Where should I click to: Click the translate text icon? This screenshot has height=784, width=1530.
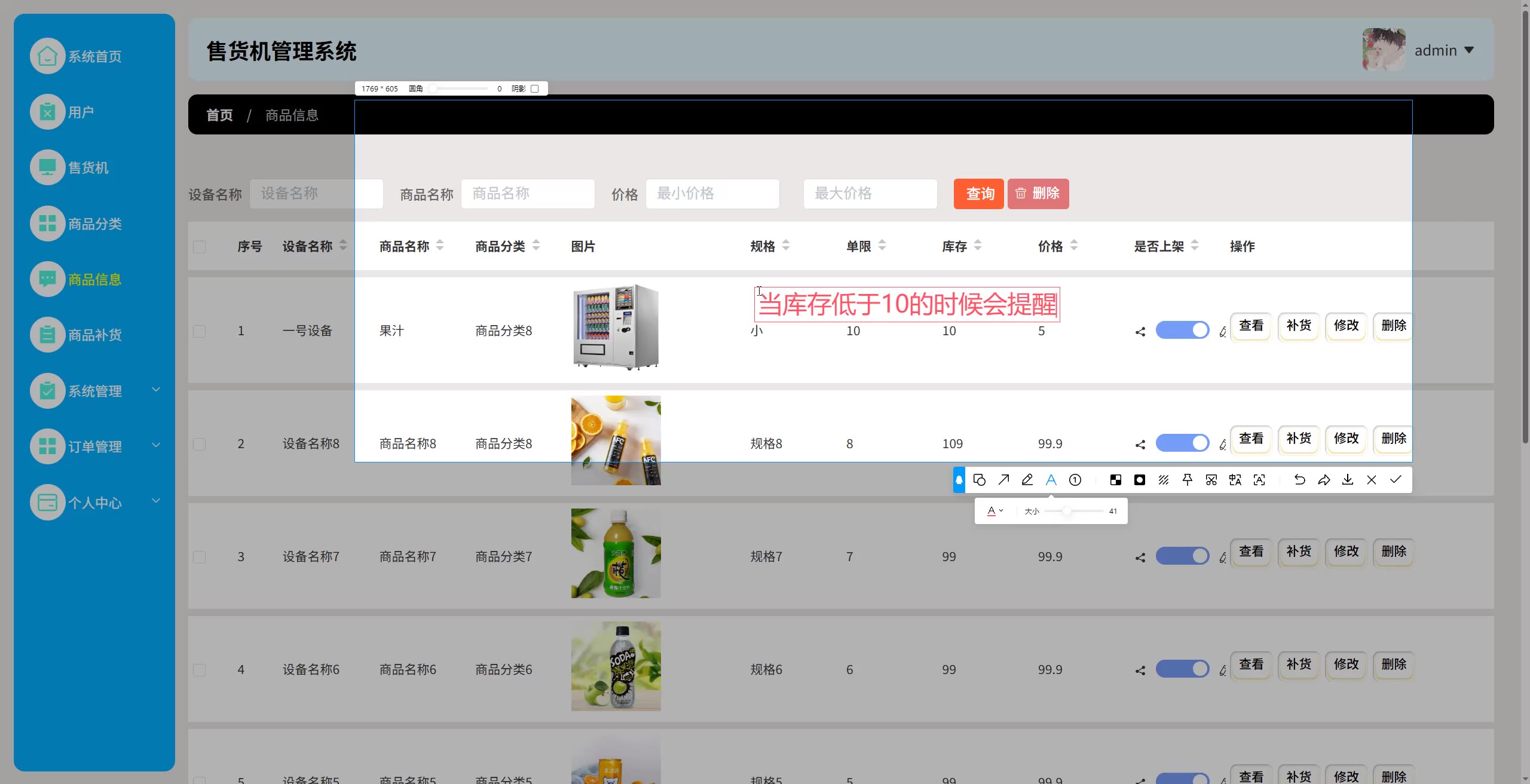point(1235,480)
